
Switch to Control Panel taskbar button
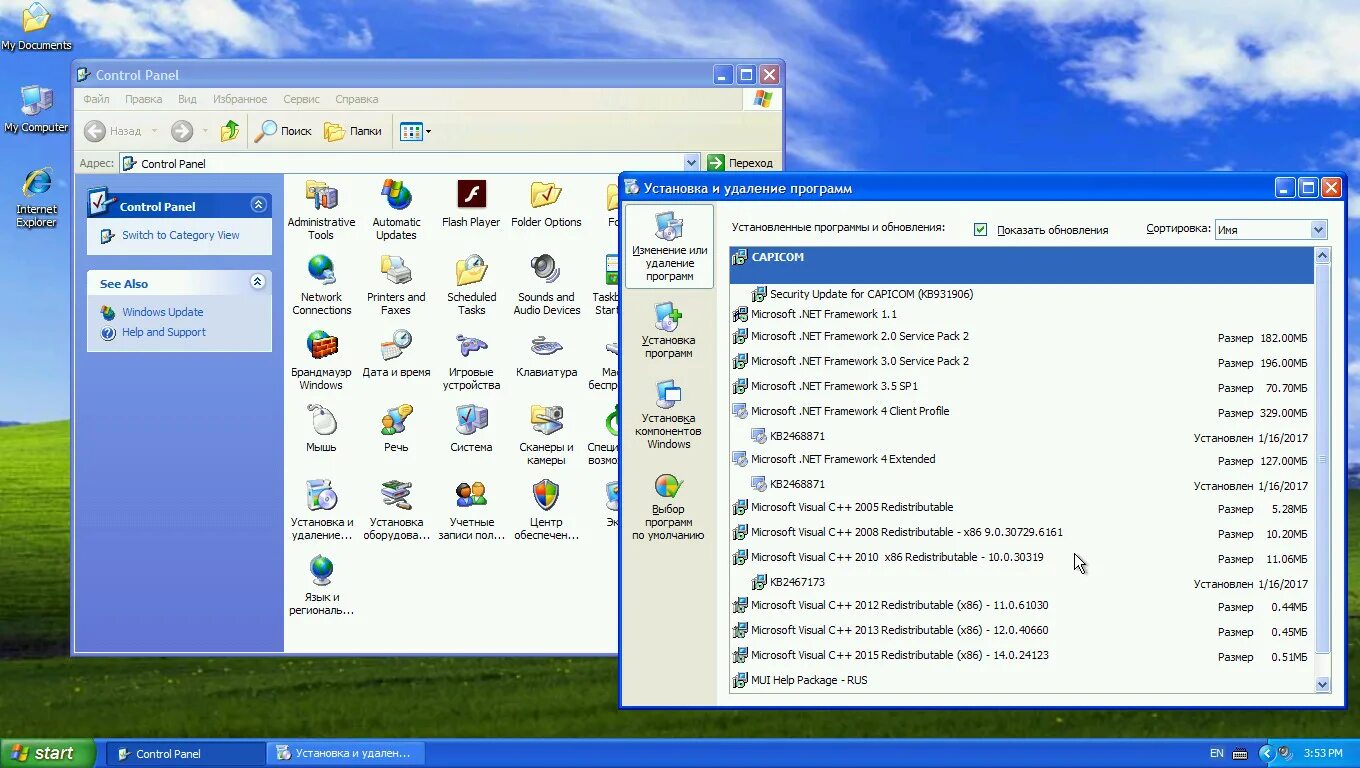tap(185, 754)
